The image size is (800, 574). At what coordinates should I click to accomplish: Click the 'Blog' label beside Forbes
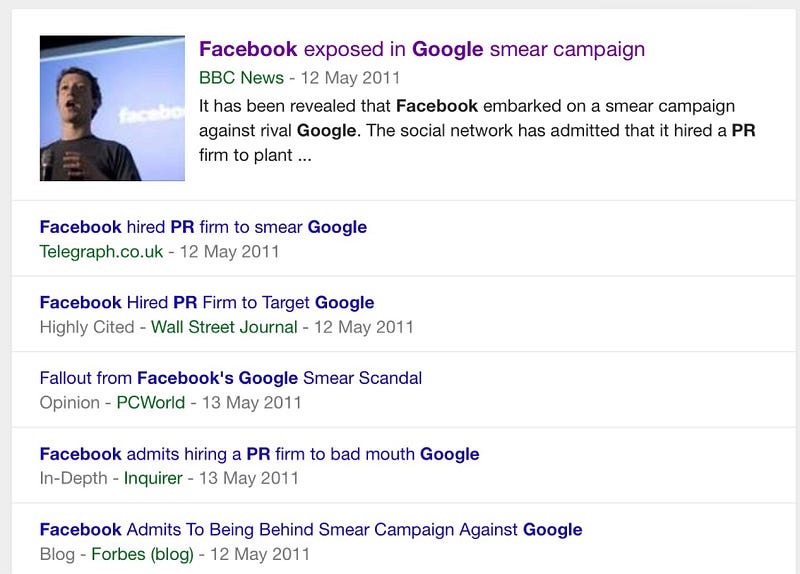point(57,554)
